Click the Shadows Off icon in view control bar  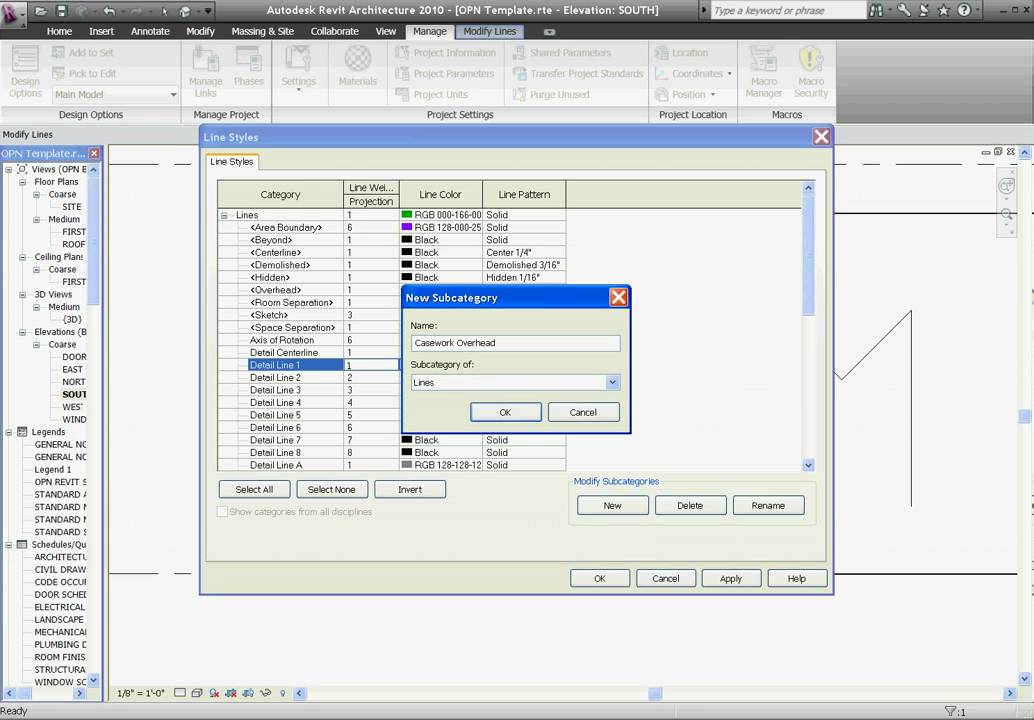pyautogui.click(x=214, y=693)
